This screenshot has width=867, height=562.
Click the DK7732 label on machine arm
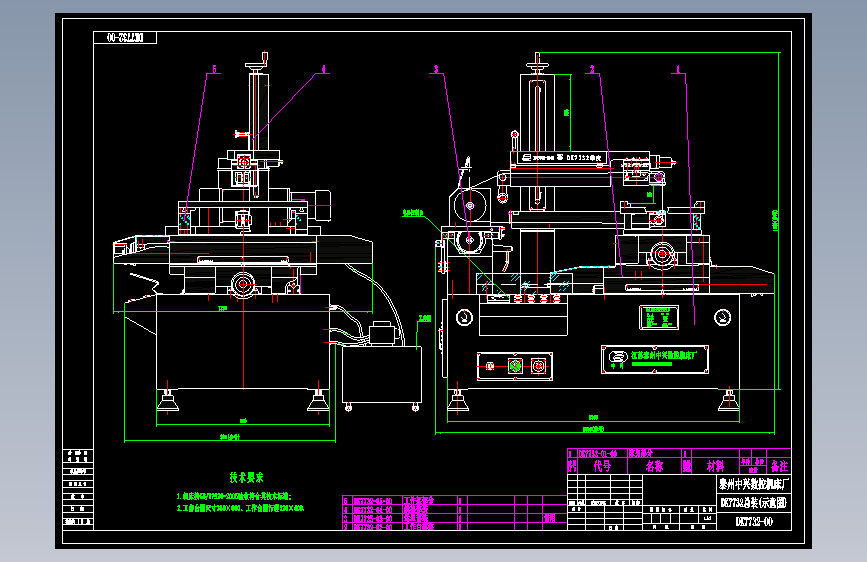[x=583, y=158]
